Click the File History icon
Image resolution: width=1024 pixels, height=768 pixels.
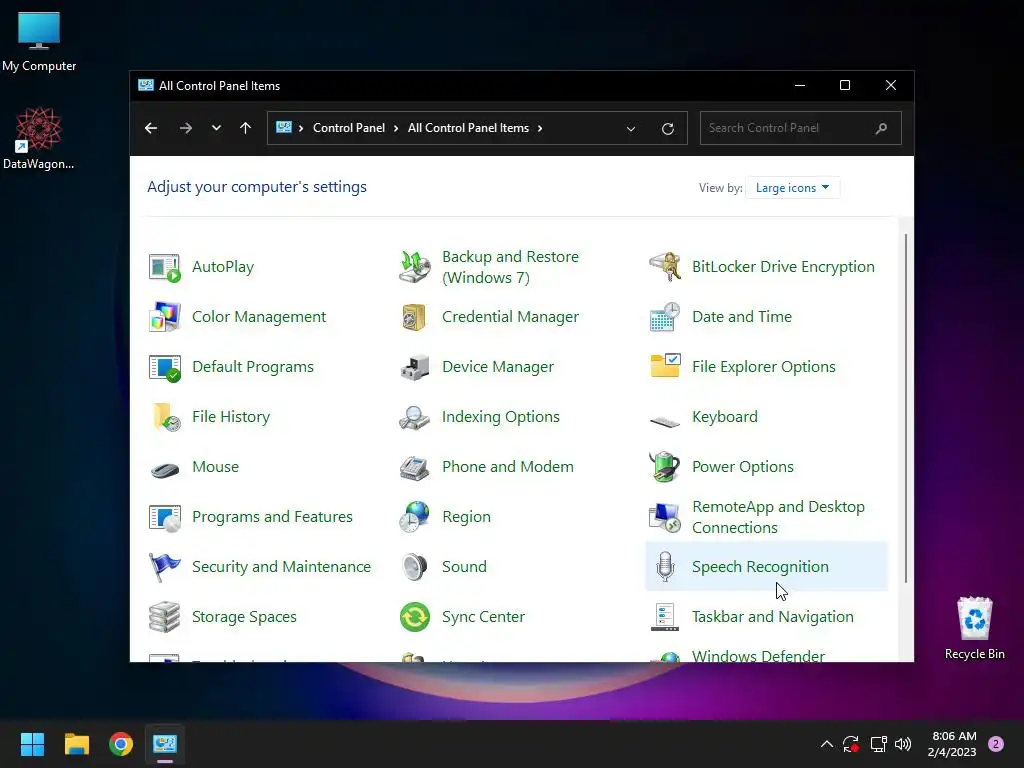166,417
